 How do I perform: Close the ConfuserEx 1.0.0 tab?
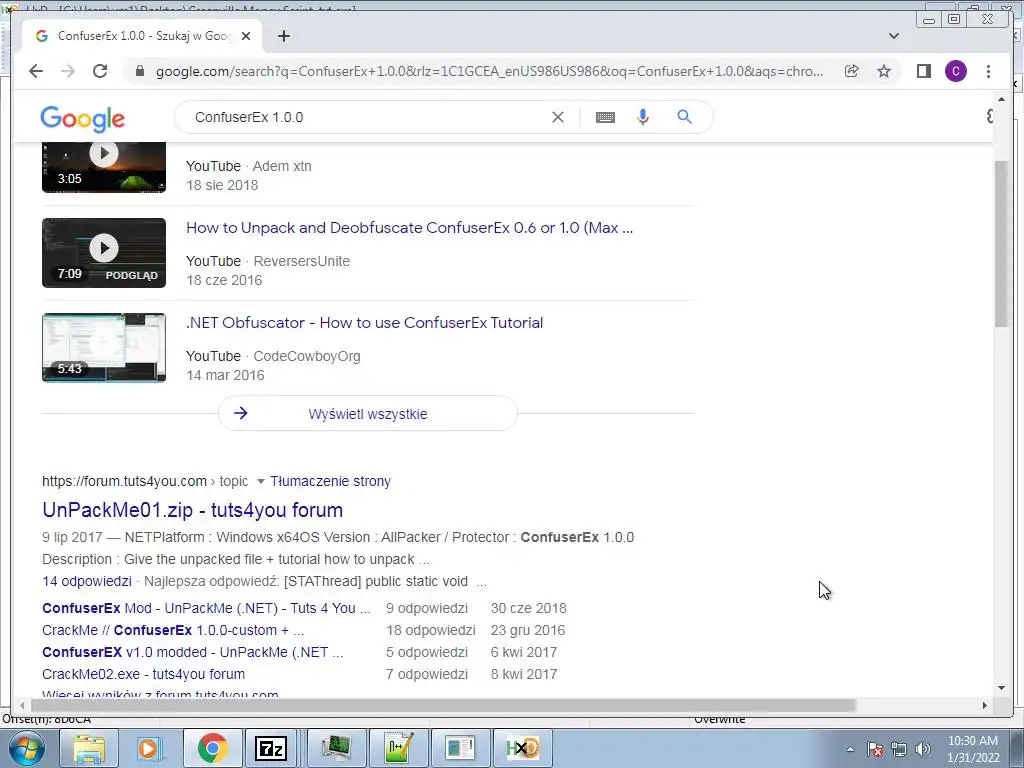pyautogui.click(x=246, y=36)
